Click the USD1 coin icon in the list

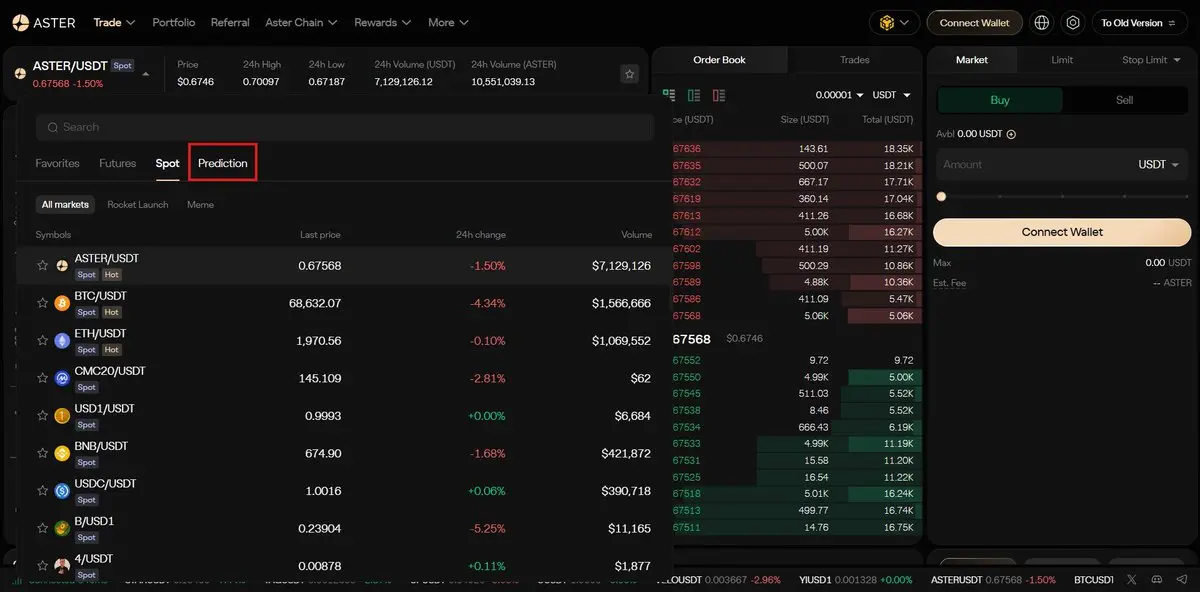point(62,416)
